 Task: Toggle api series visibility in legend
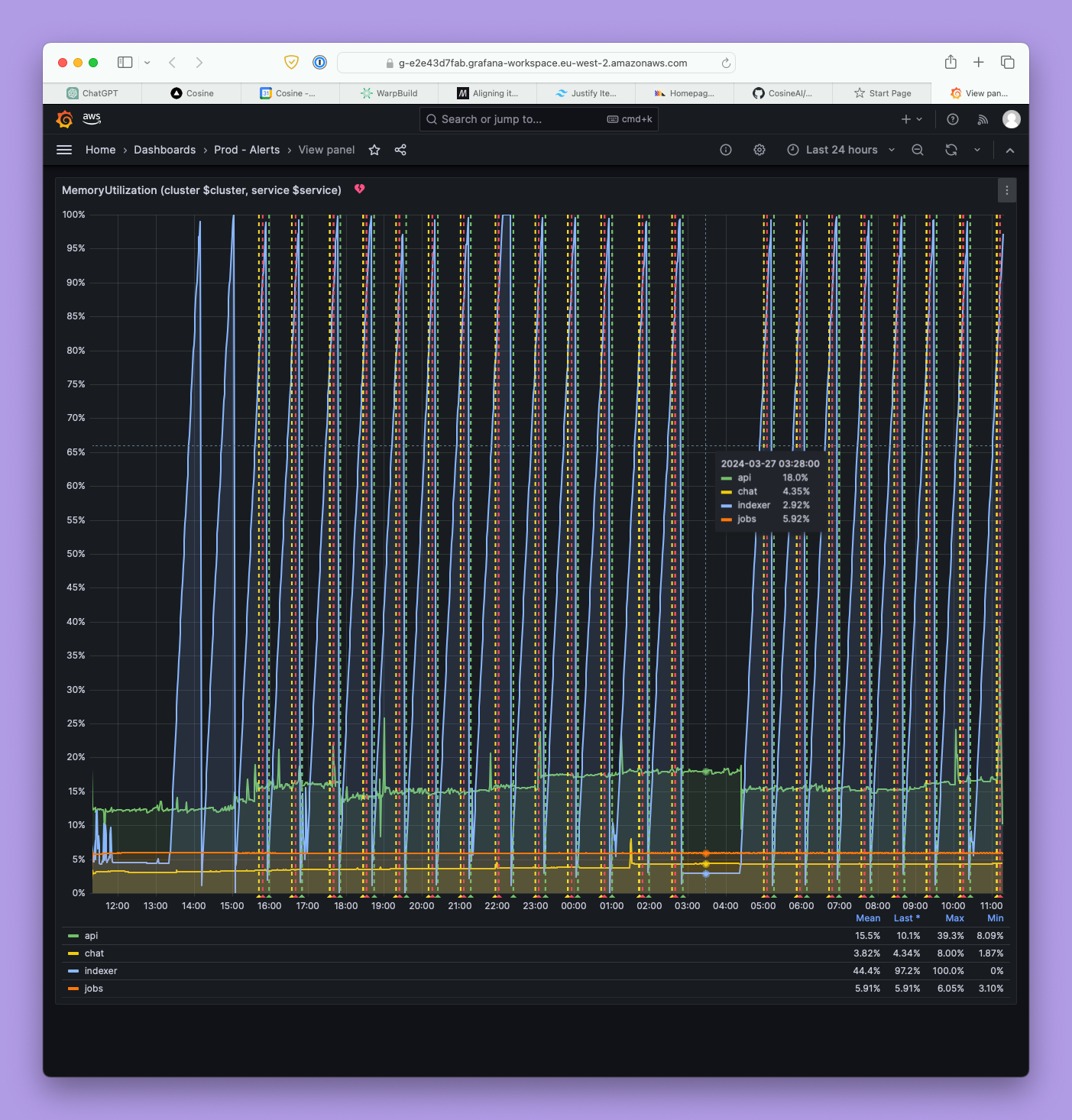91,936
